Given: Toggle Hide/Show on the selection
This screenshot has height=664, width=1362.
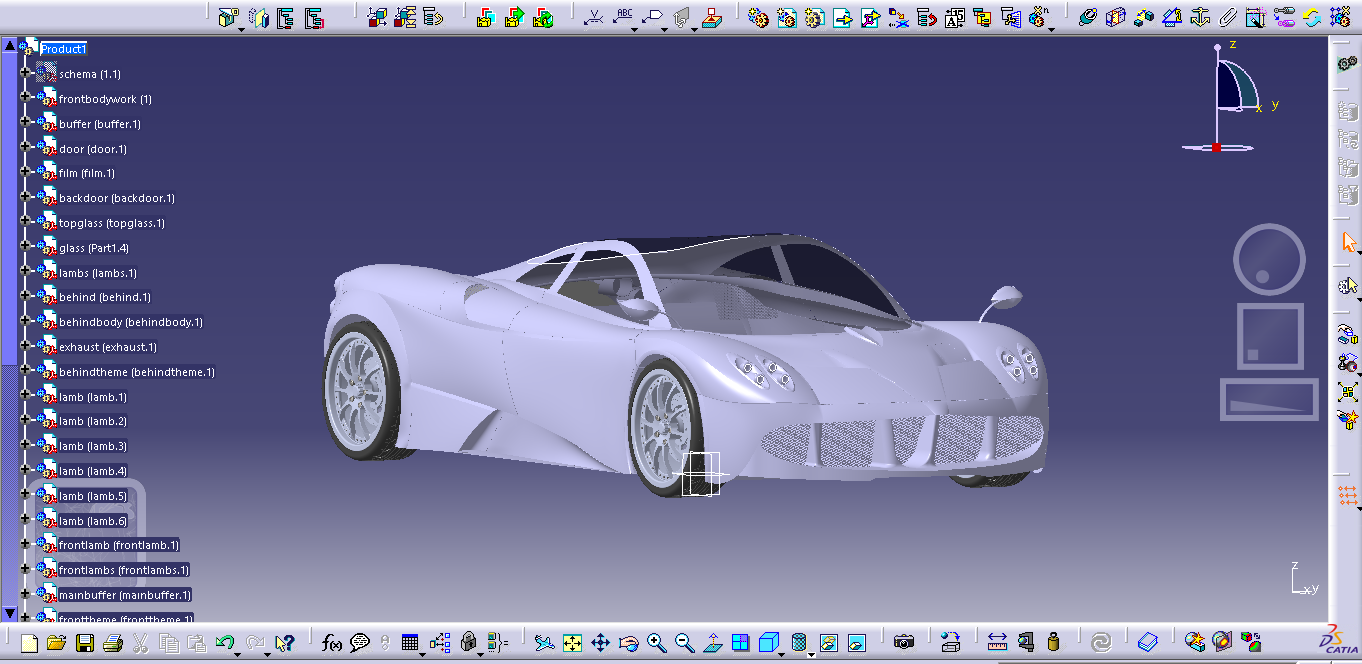Looking at the screenshot, I should tap(831, 642).
